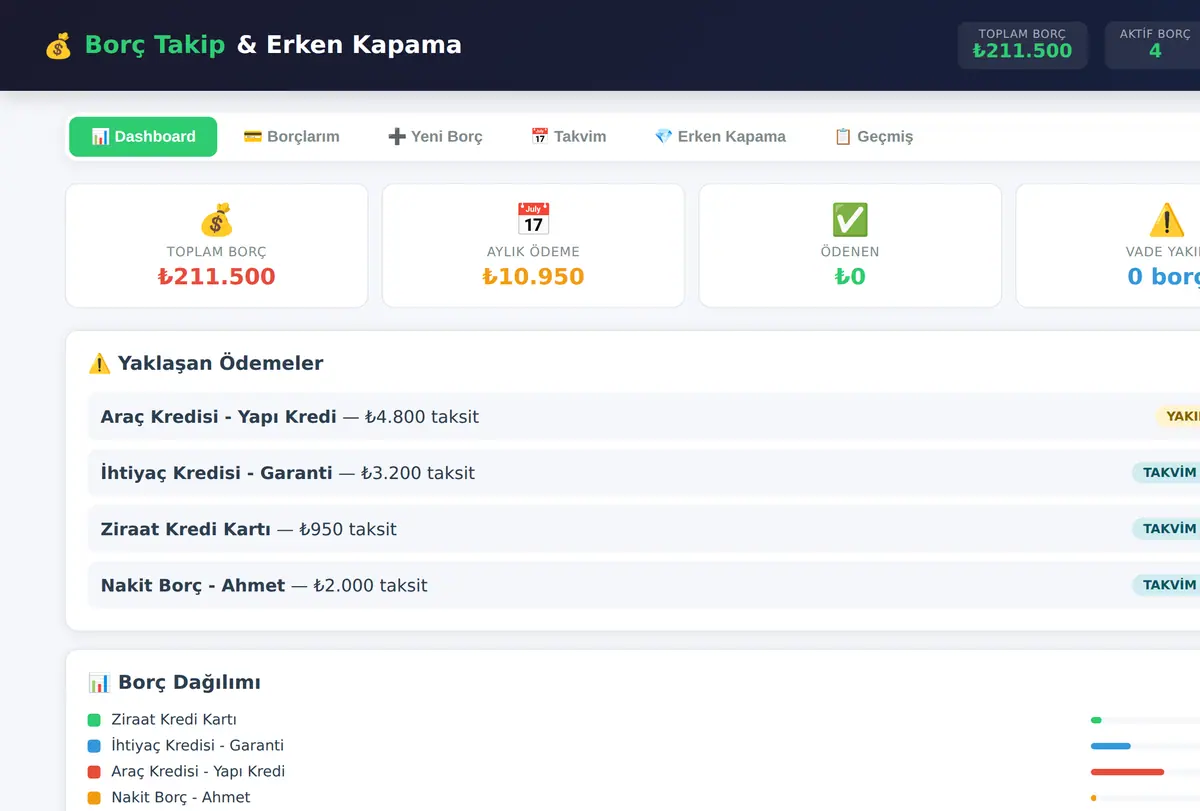Click the green swatch for Ziraat Kredi Kartı
Image resolution: width=1200 pixels, height=811 pixels.
[94, 720]
